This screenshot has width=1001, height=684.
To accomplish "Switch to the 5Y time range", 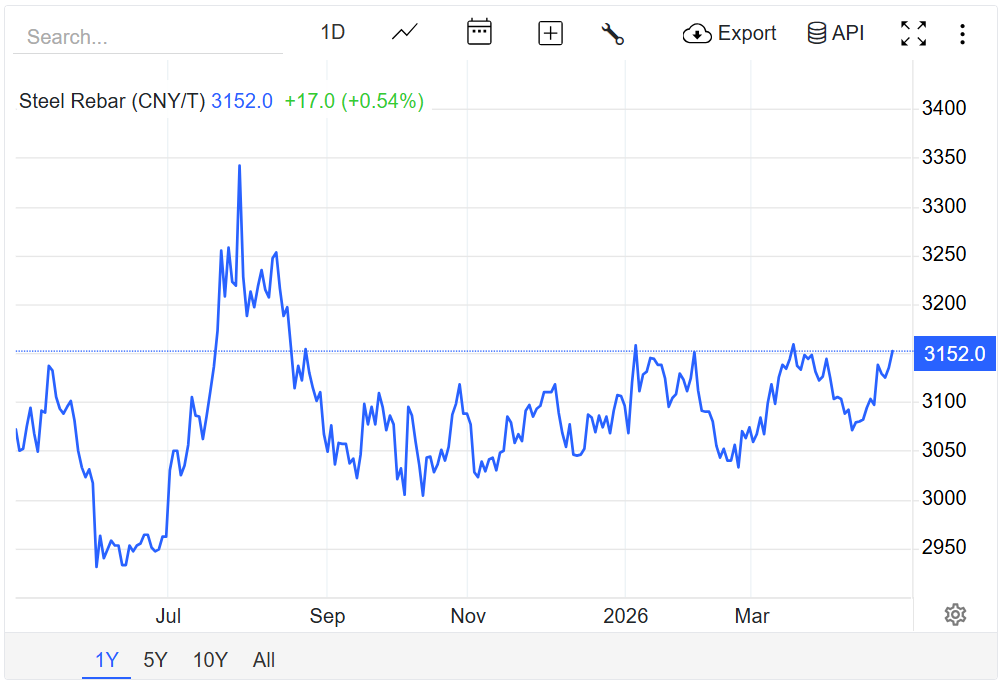I will point(155,660).
